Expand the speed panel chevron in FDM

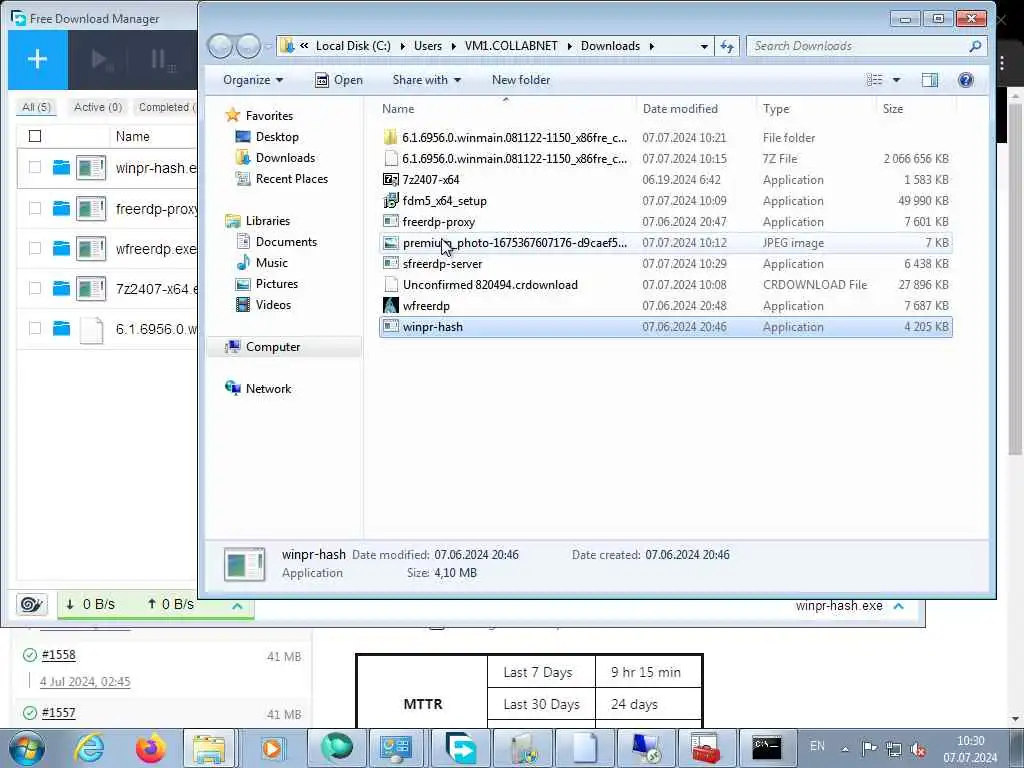click(x=237, y=606)
